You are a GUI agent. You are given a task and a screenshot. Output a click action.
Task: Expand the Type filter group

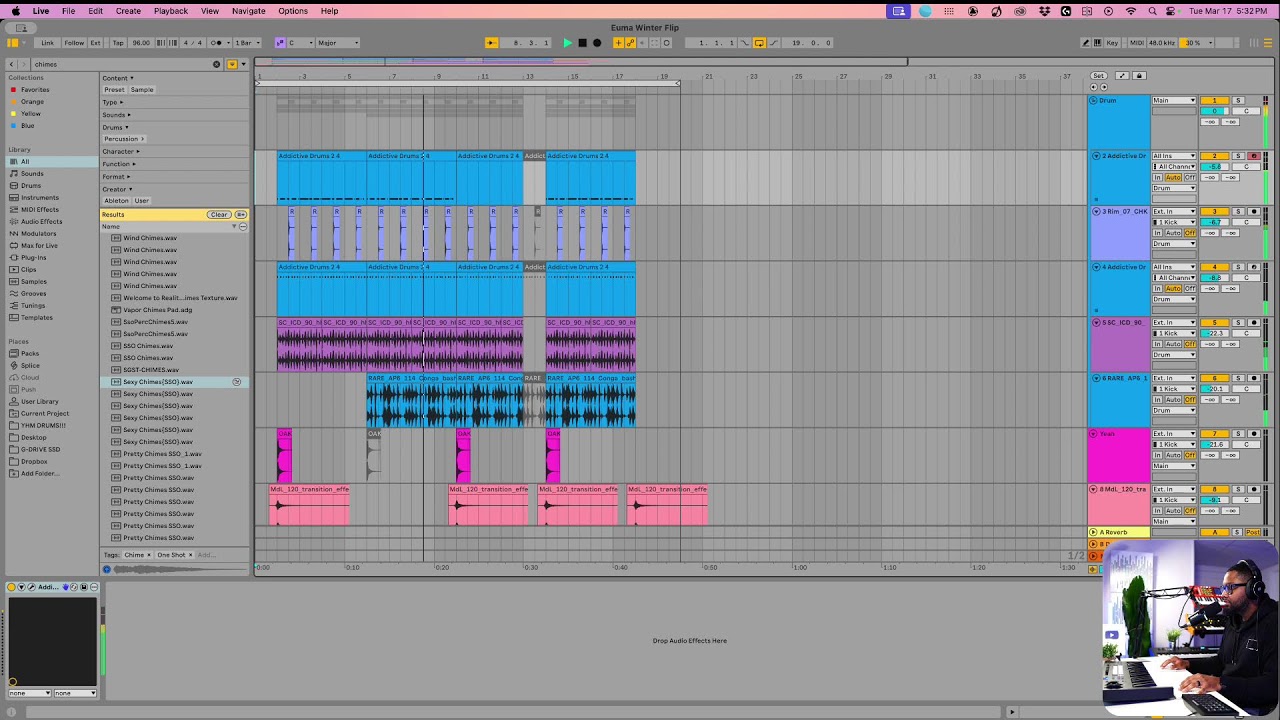tap(113, 102)
